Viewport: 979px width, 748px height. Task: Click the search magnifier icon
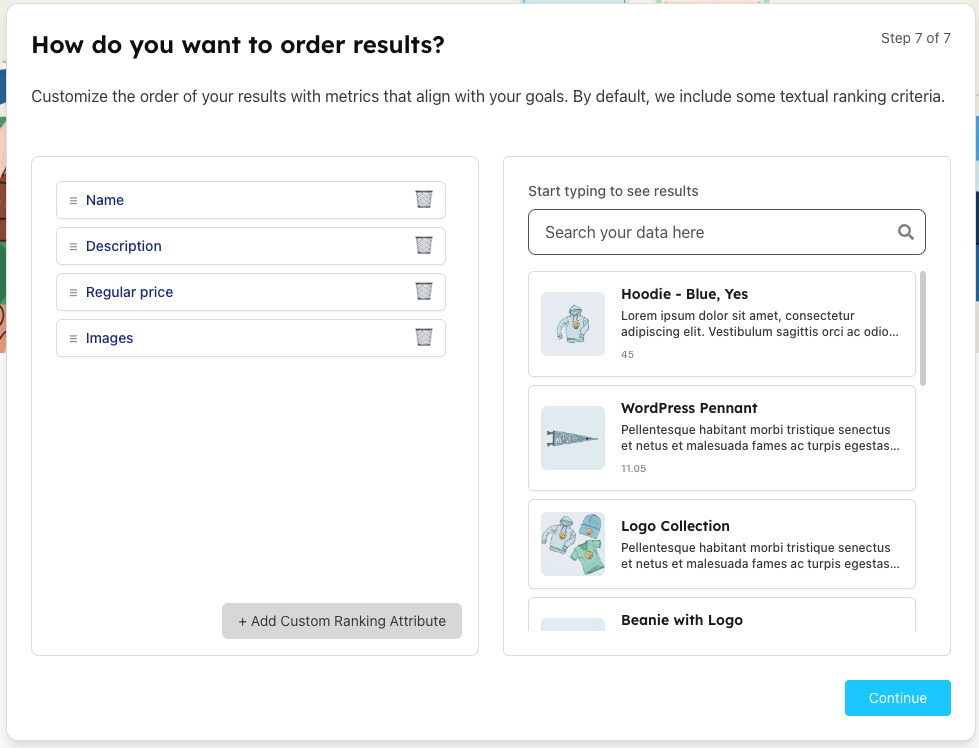906,232
